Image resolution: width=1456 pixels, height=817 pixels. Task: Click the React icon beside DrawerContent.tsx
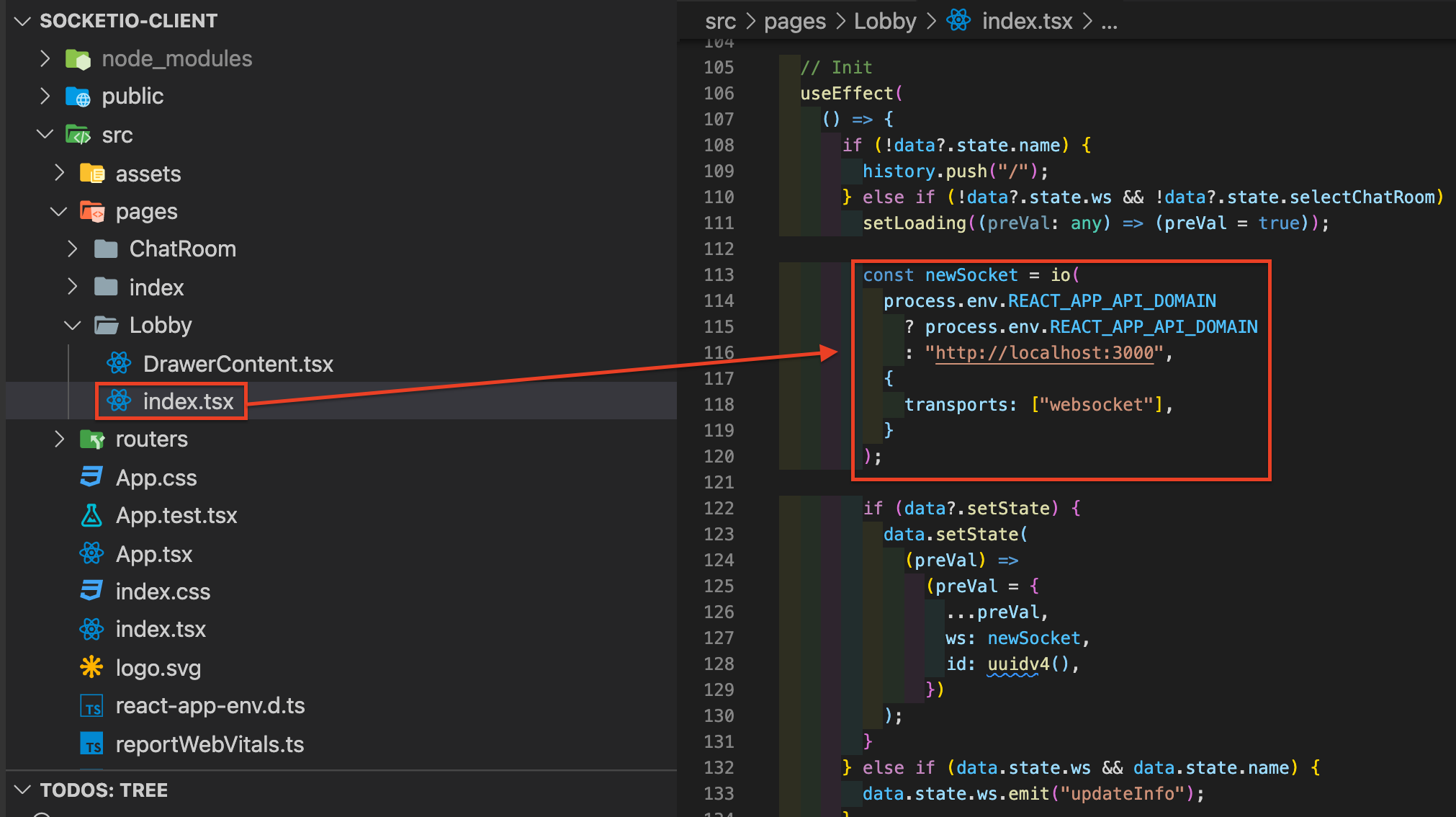pos(119,363)
